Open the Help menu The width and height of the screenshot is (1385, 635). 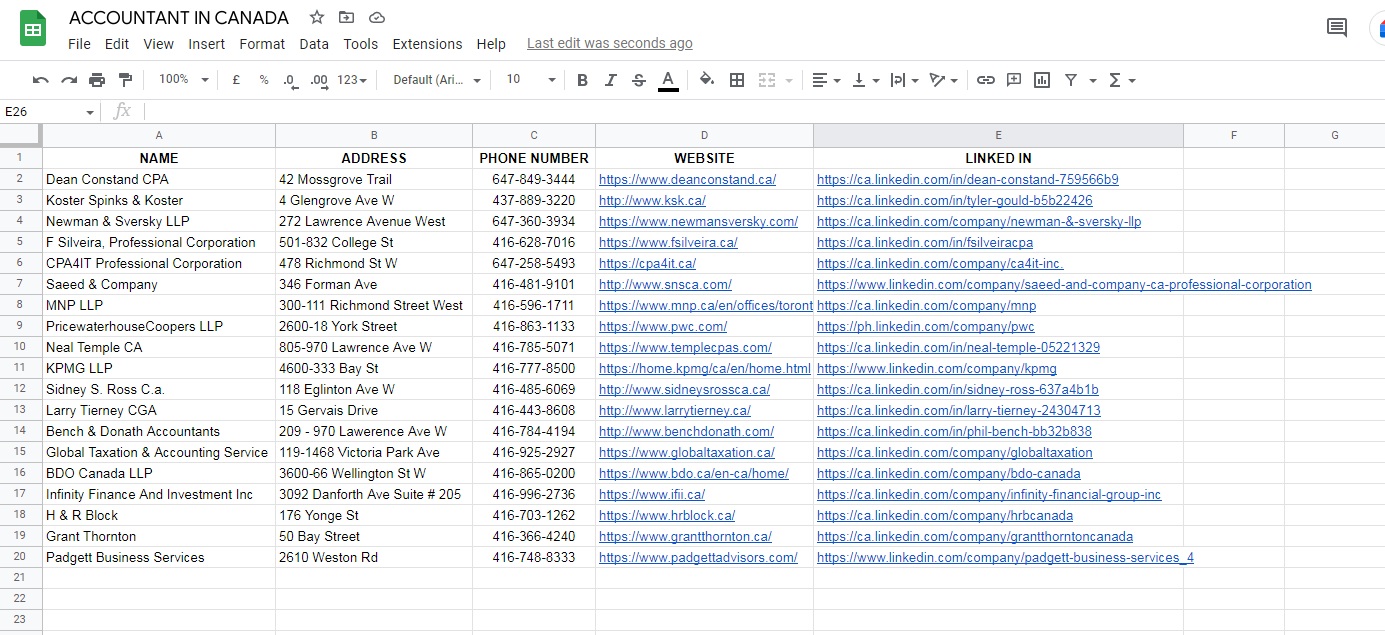(x=491, y=44)
